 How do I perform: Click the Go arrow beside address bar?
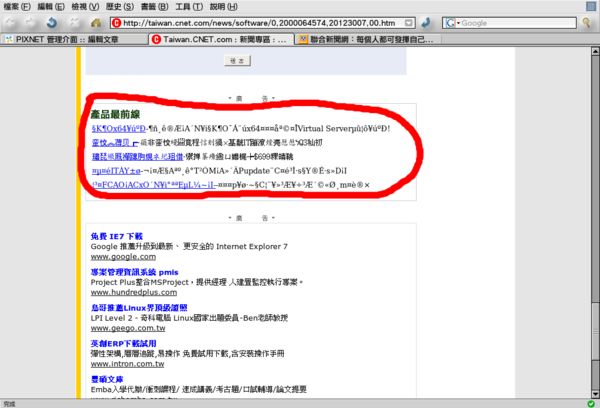pos(425,23)
